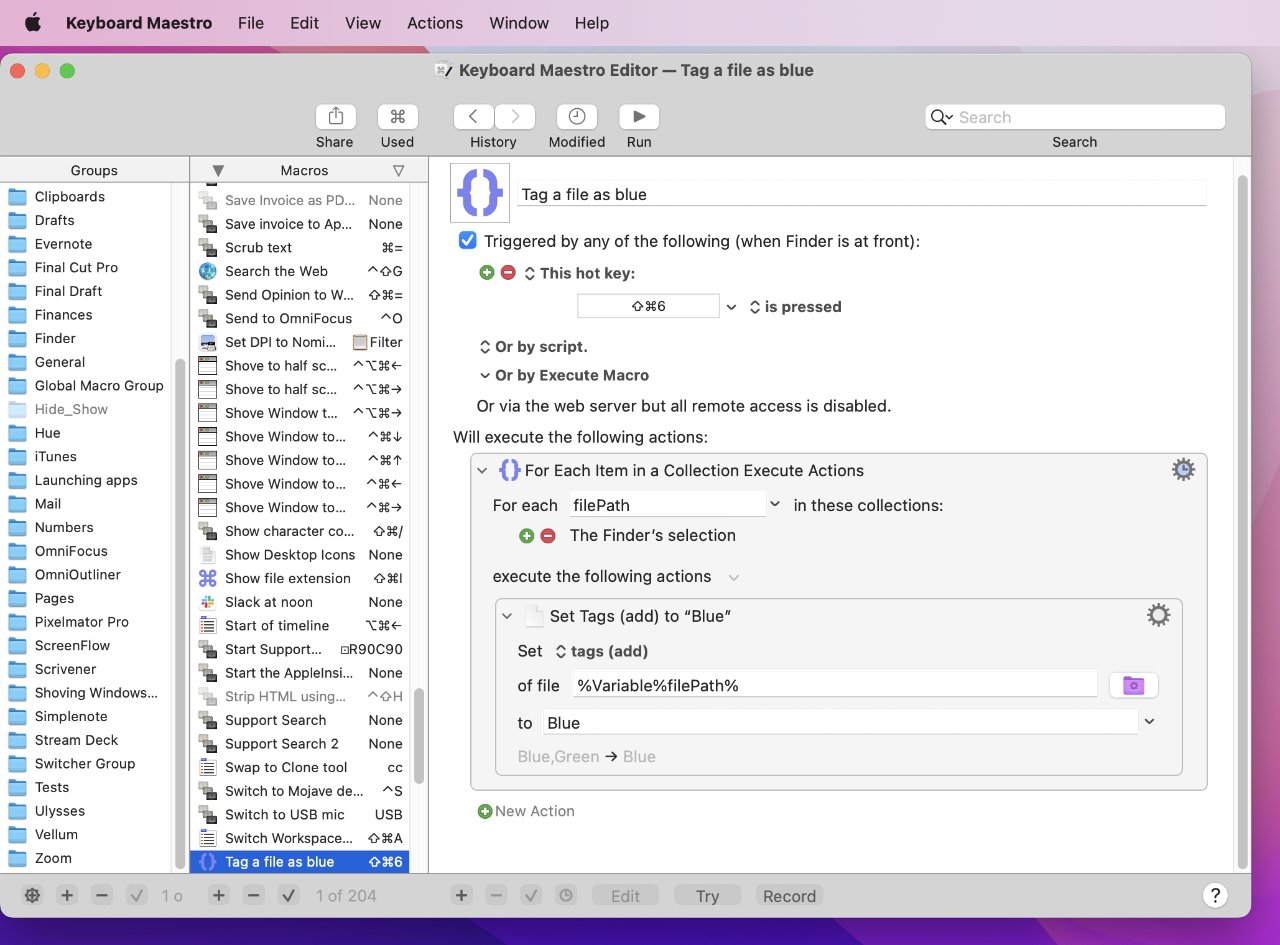The width and height of the screenshot is (1280, 945).
Task: Sort macros with the header down triangle
Action: point(218,170)
